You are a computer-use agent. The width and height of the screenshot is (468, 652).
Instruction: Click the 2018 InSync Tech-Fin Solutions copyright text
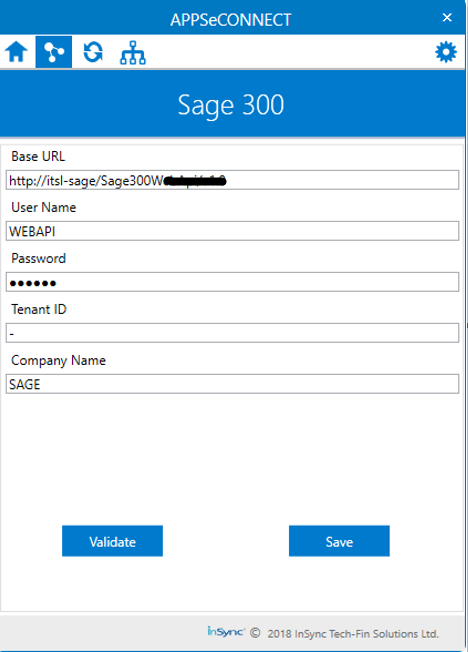point(353,634)
